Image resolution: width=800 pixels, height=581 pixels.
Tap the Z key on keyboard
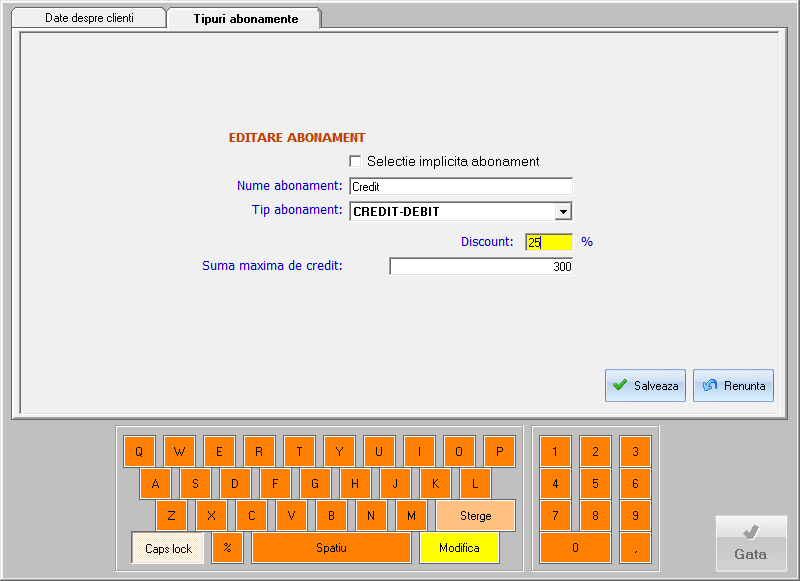171,516
